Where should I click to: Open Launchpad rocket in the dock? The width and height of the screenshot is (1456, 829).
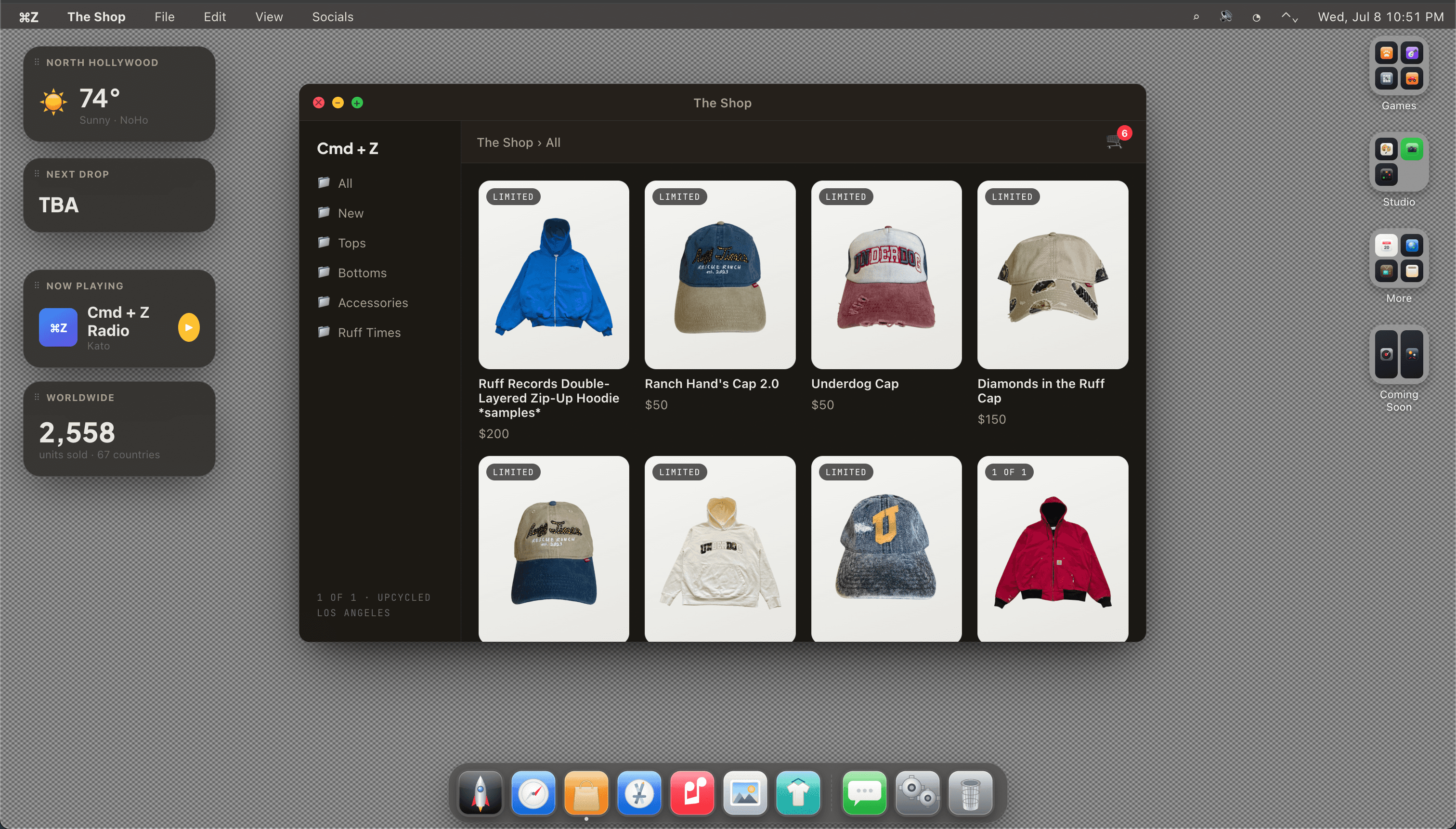(480, 793)
